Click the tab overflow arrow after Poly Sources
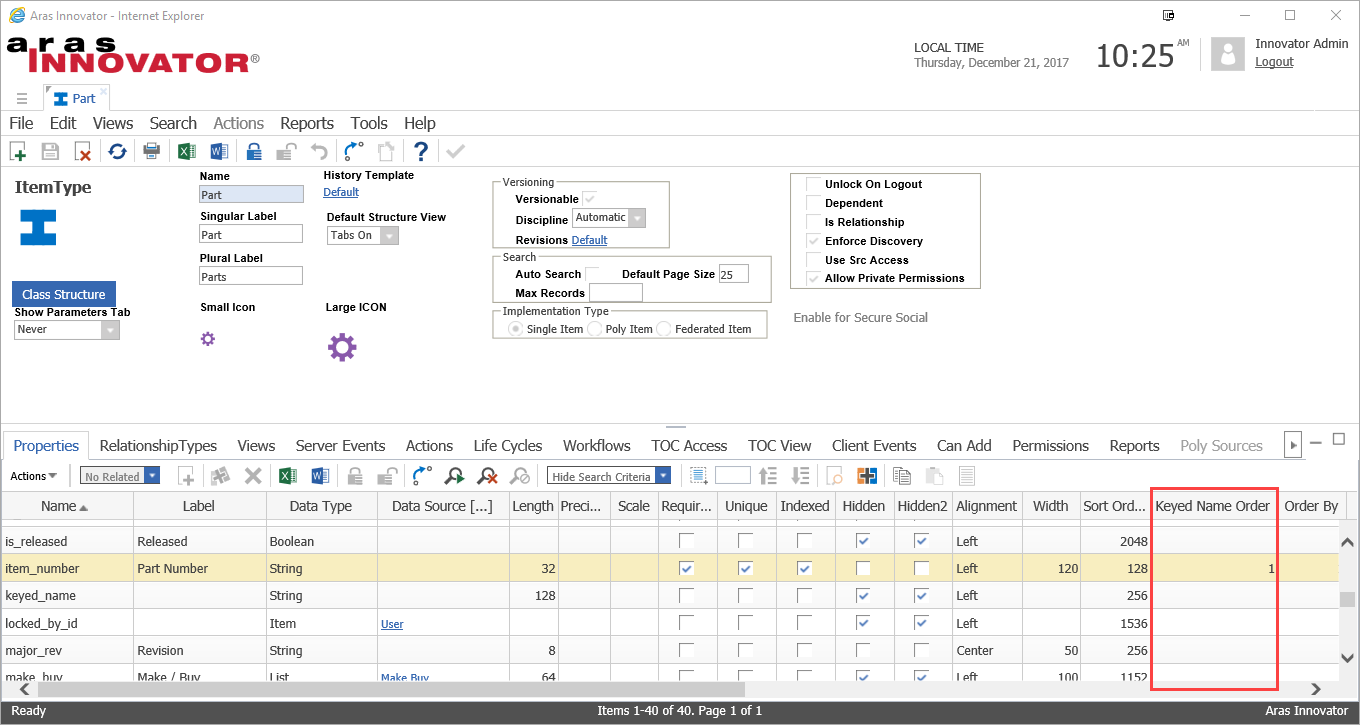 click(x=1294, y=445)
